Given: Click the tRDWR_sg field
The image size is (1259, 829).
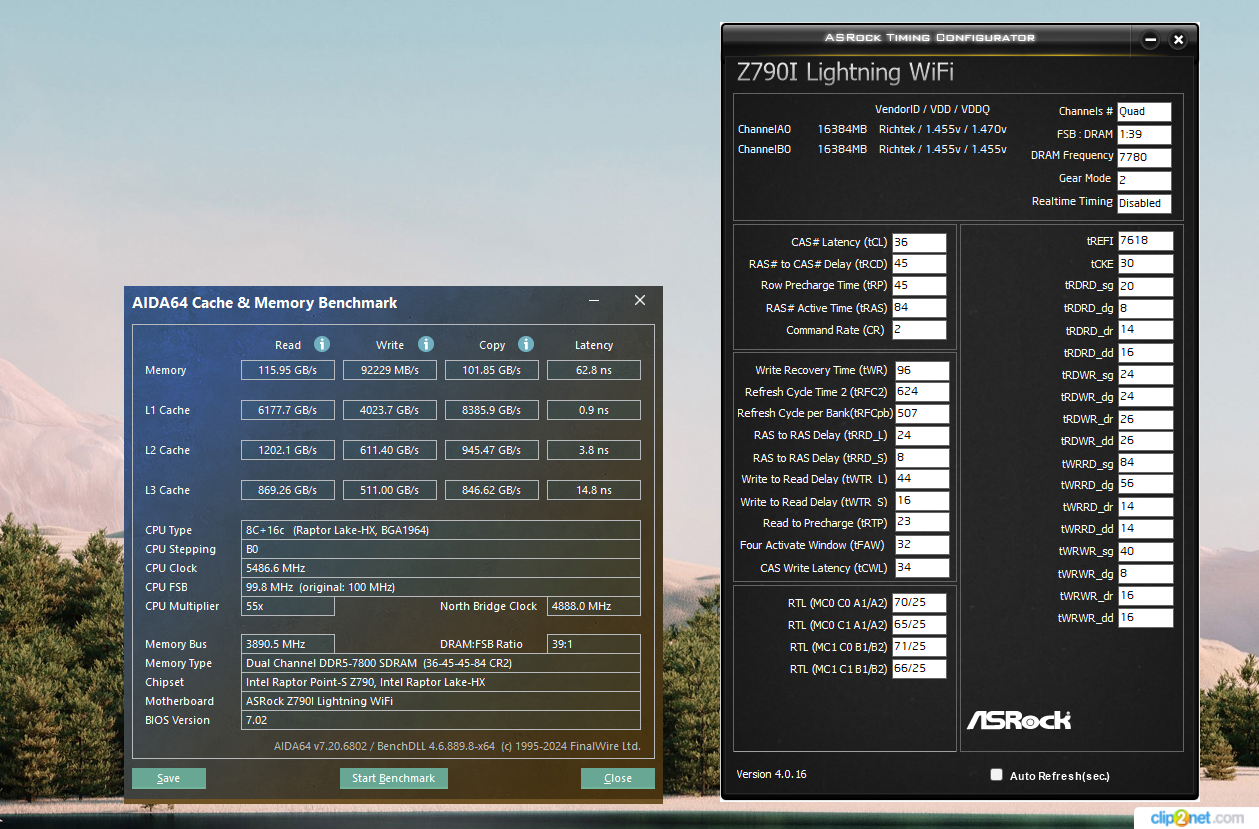Looking at the screenshot, I should pyautogui.click(x=1145, y=375).
